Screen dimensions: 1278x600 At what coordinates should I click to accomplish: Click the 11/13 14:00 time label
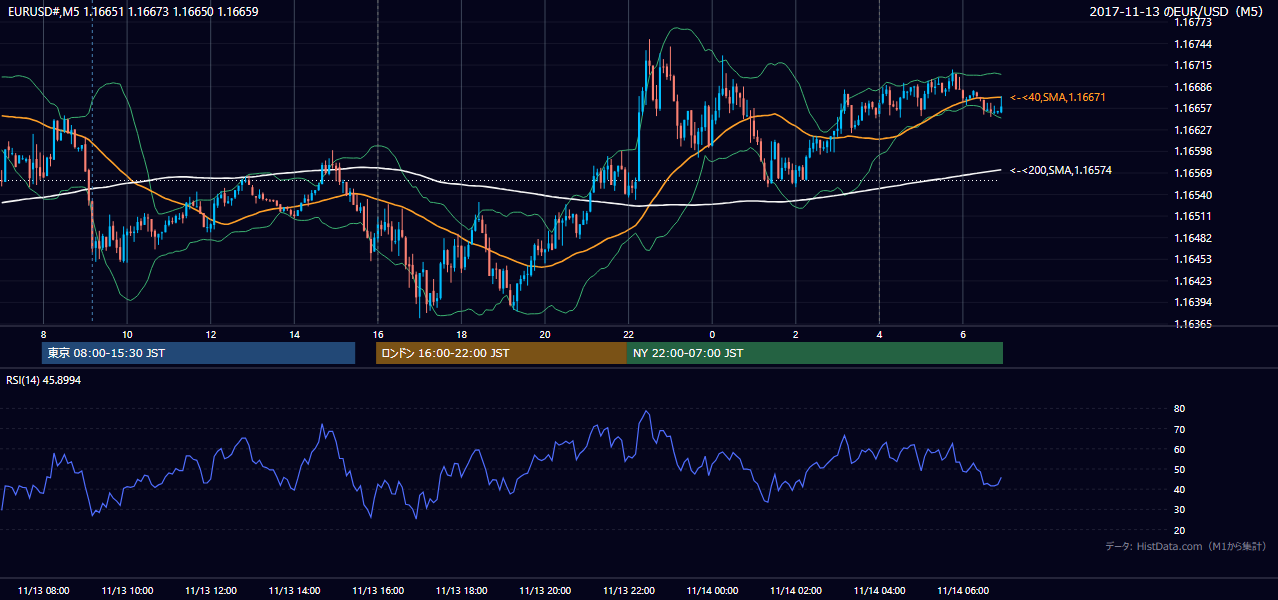coord(294,591)
